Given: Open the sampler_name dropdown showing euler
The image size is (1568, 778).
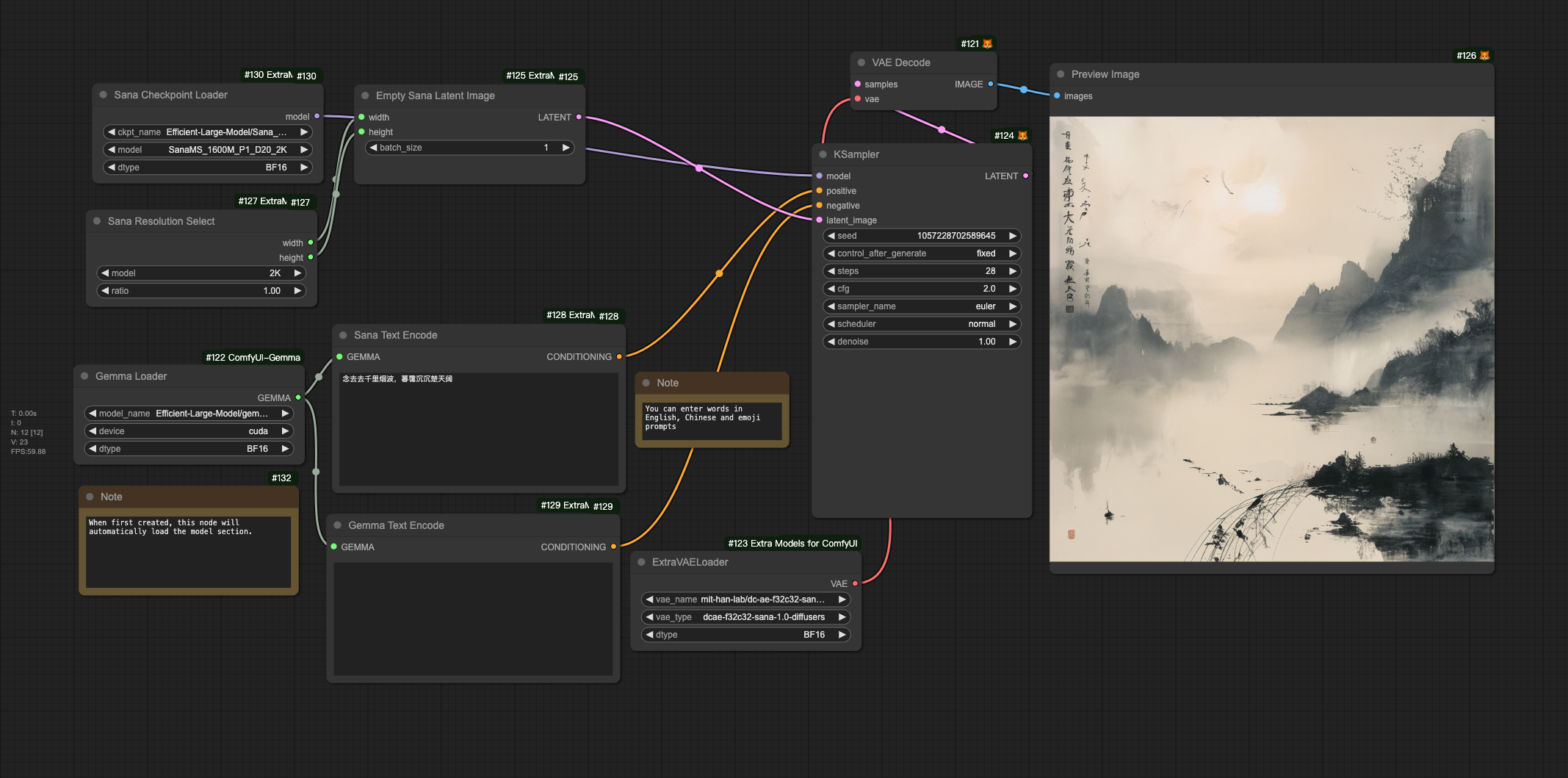Looking at the screenshot, I should click(x=922, y=306).
